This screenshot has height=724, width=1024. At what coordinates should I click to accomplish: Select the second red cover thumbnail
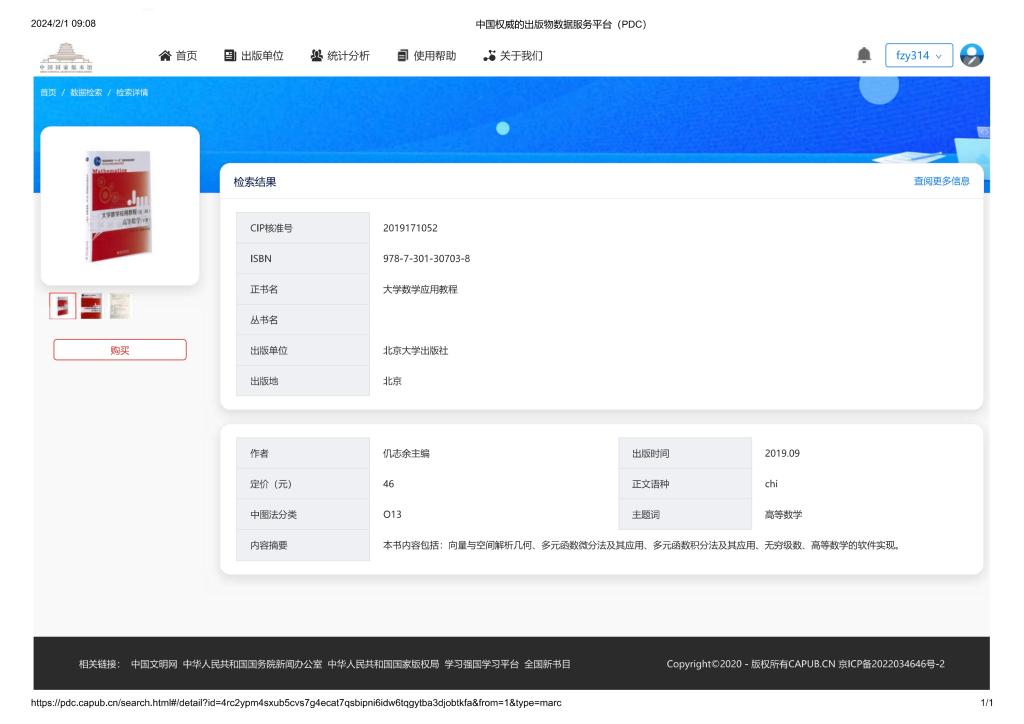coord(91,306)
